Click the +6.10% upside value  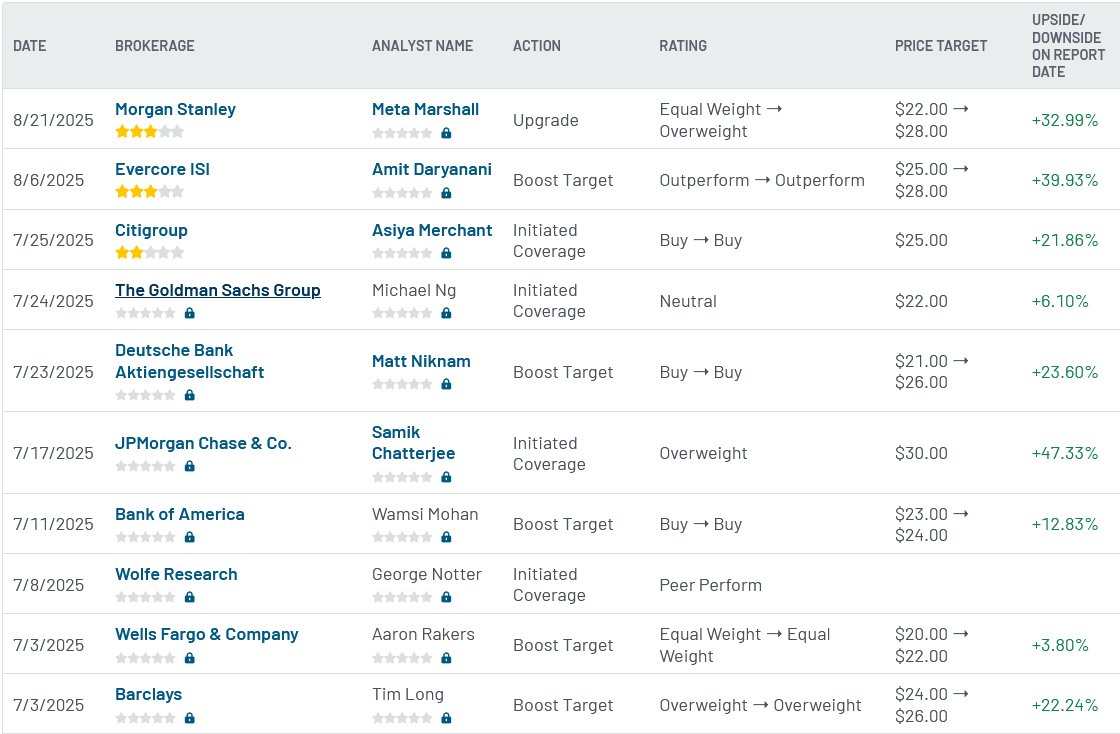(x=1060, y=301)
